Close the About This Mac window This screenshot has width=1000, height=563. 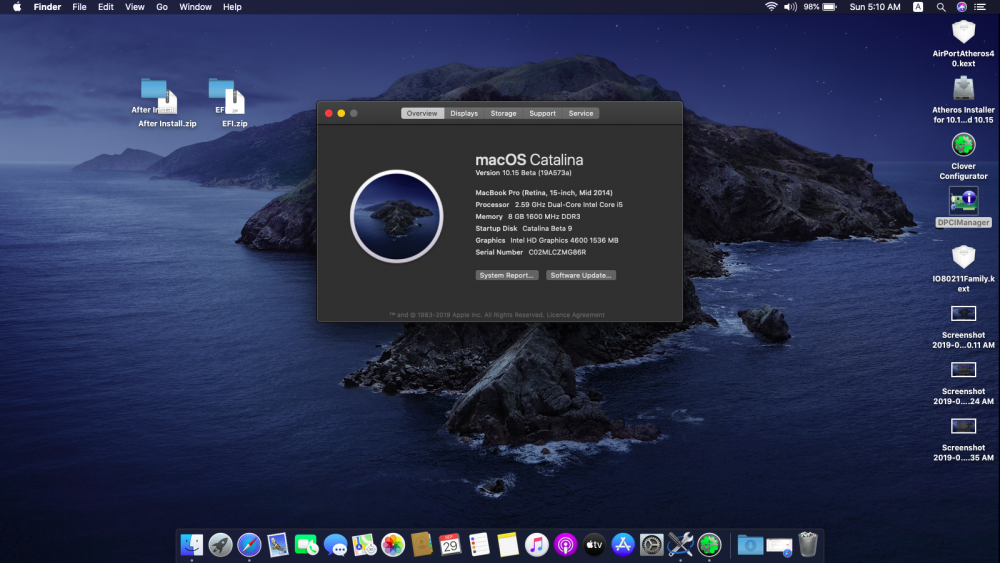click(328, 113)
